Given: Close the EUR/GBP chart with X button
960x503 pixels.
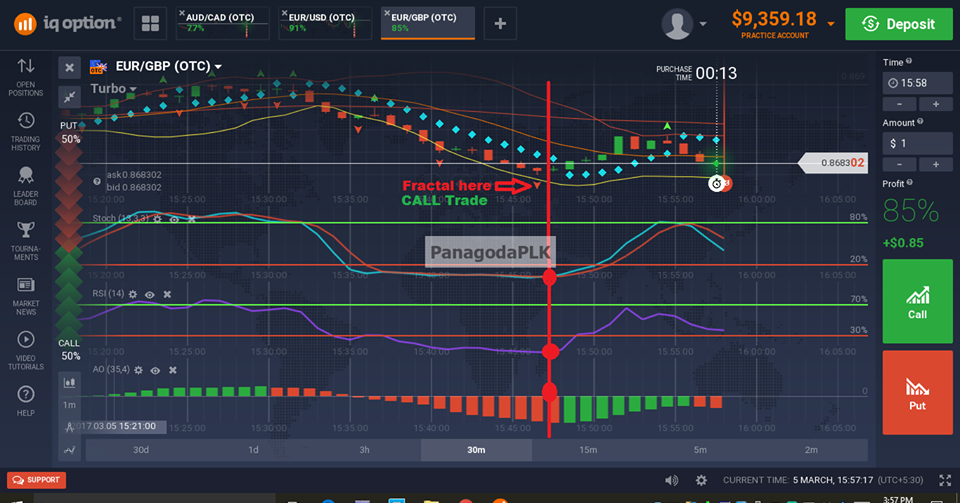Looking at the screenshot, I should click(69, 68).
